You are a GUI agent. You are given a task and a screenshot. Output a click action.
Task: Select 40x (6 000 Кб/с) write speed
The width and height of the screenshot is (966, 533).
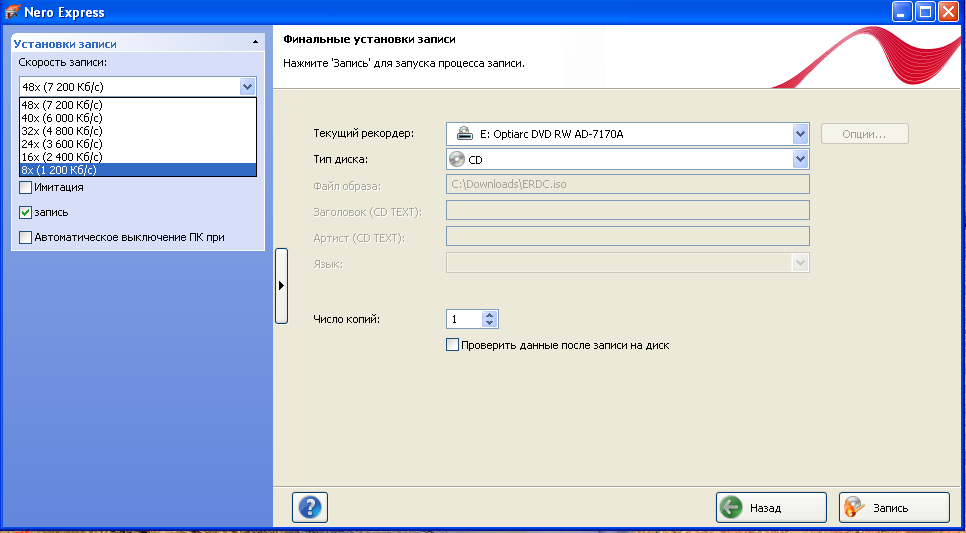pyautogui.click(x=138, y=118)
